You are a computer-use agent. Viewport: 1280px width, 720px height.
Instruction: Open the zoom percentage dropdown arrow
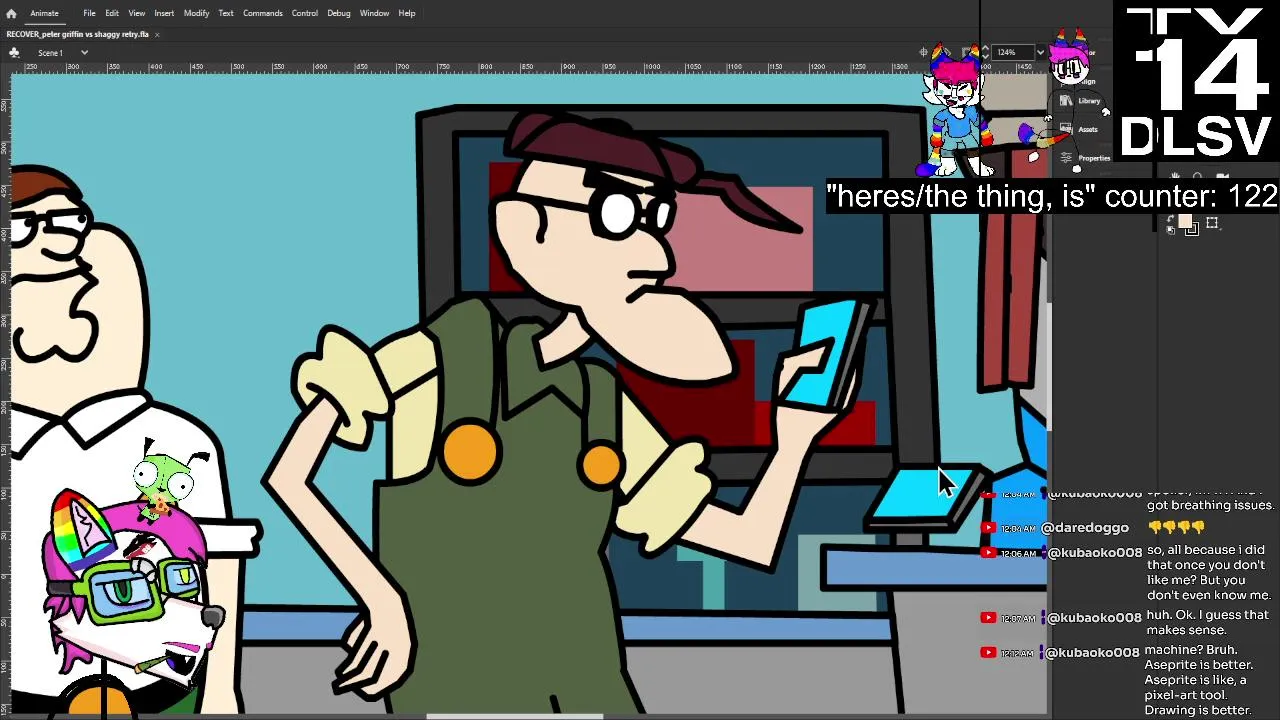click(x=1040, y=52)
